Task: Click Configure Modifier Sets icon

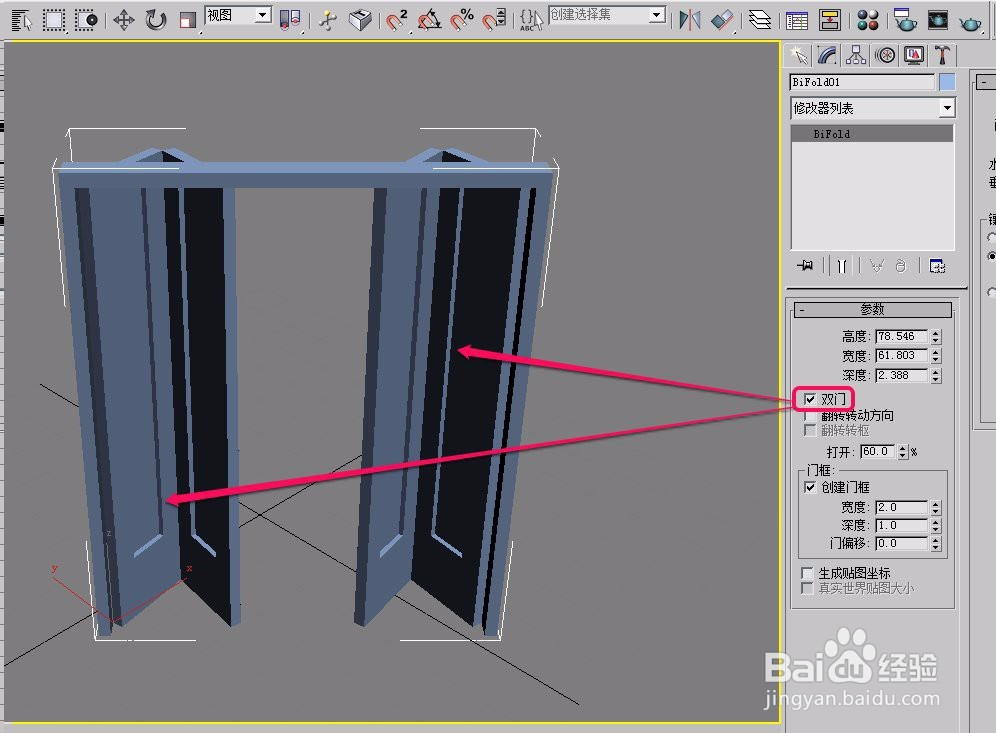Action: point(937,266)
